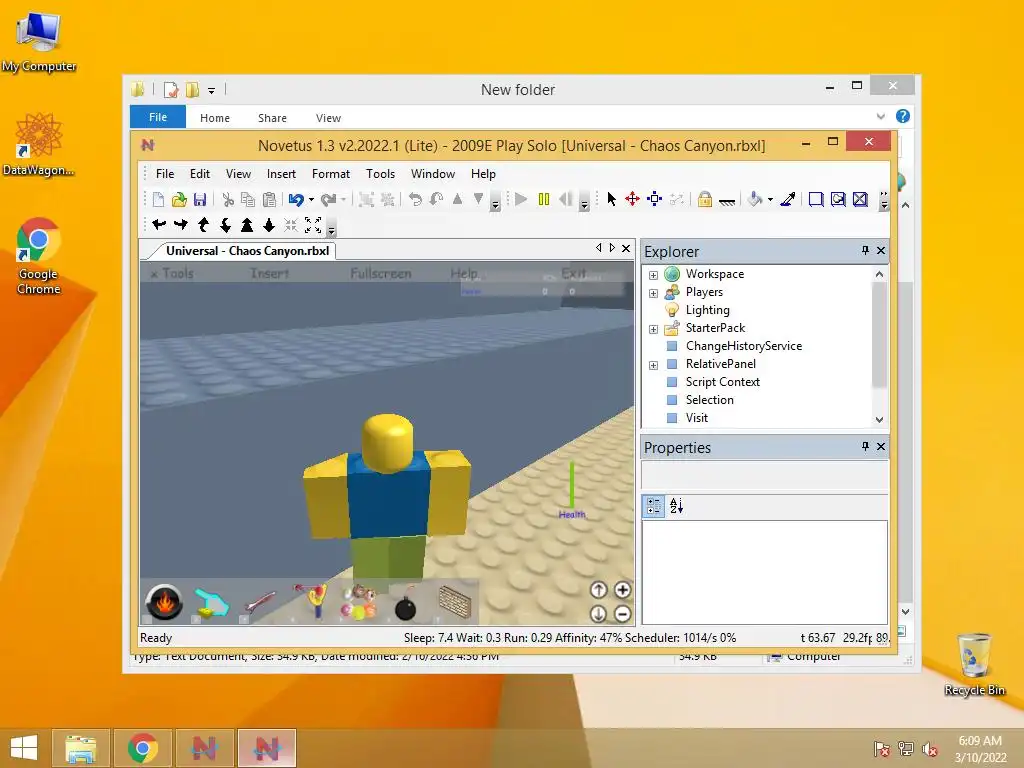Click the paint bucket Fill tool
The height and width of the screenshot is (768, 1024).
click(x=755, y=199)
